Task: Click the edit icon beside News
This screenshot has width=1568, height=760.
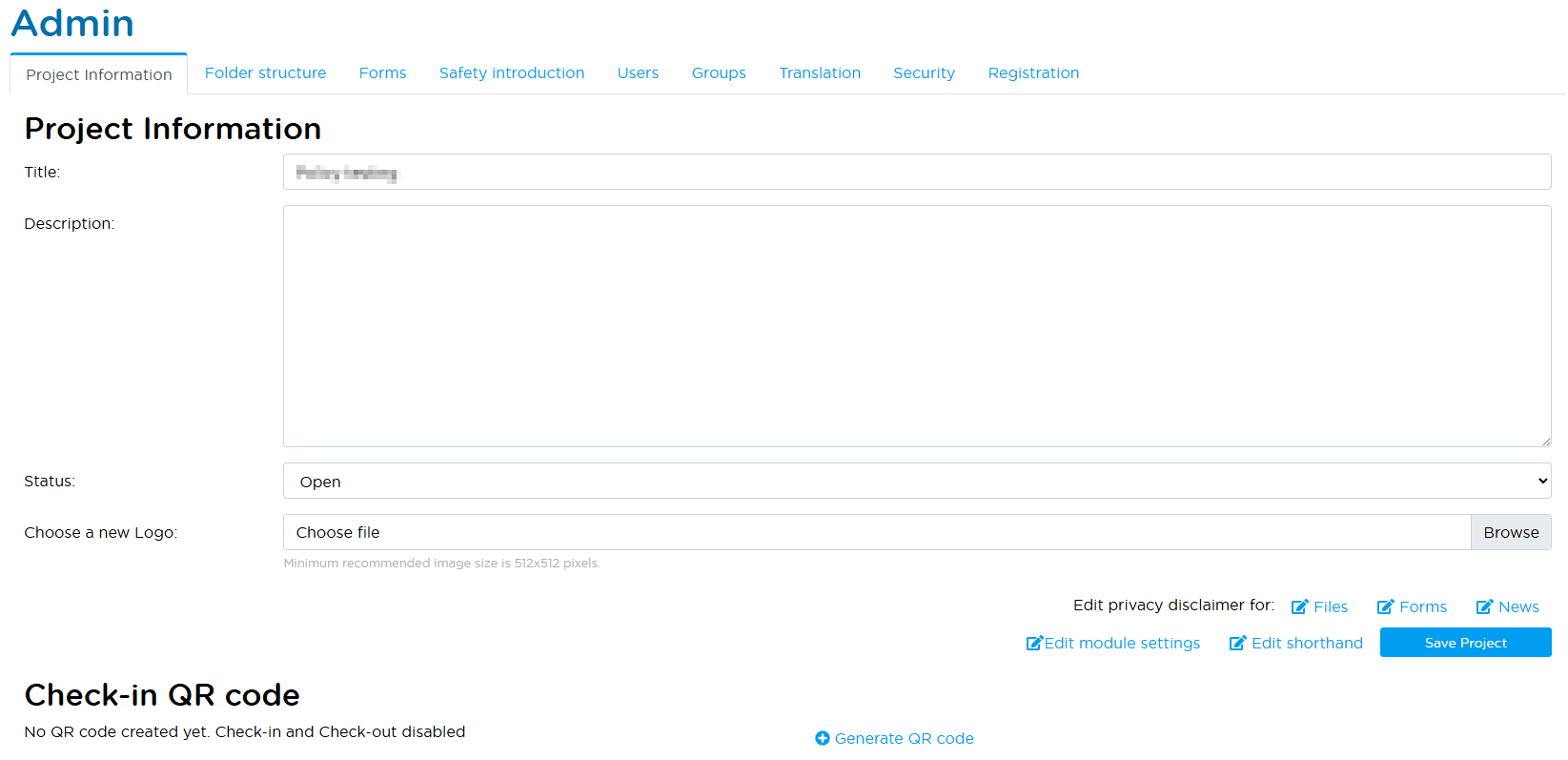Action: pos(1484,607)
